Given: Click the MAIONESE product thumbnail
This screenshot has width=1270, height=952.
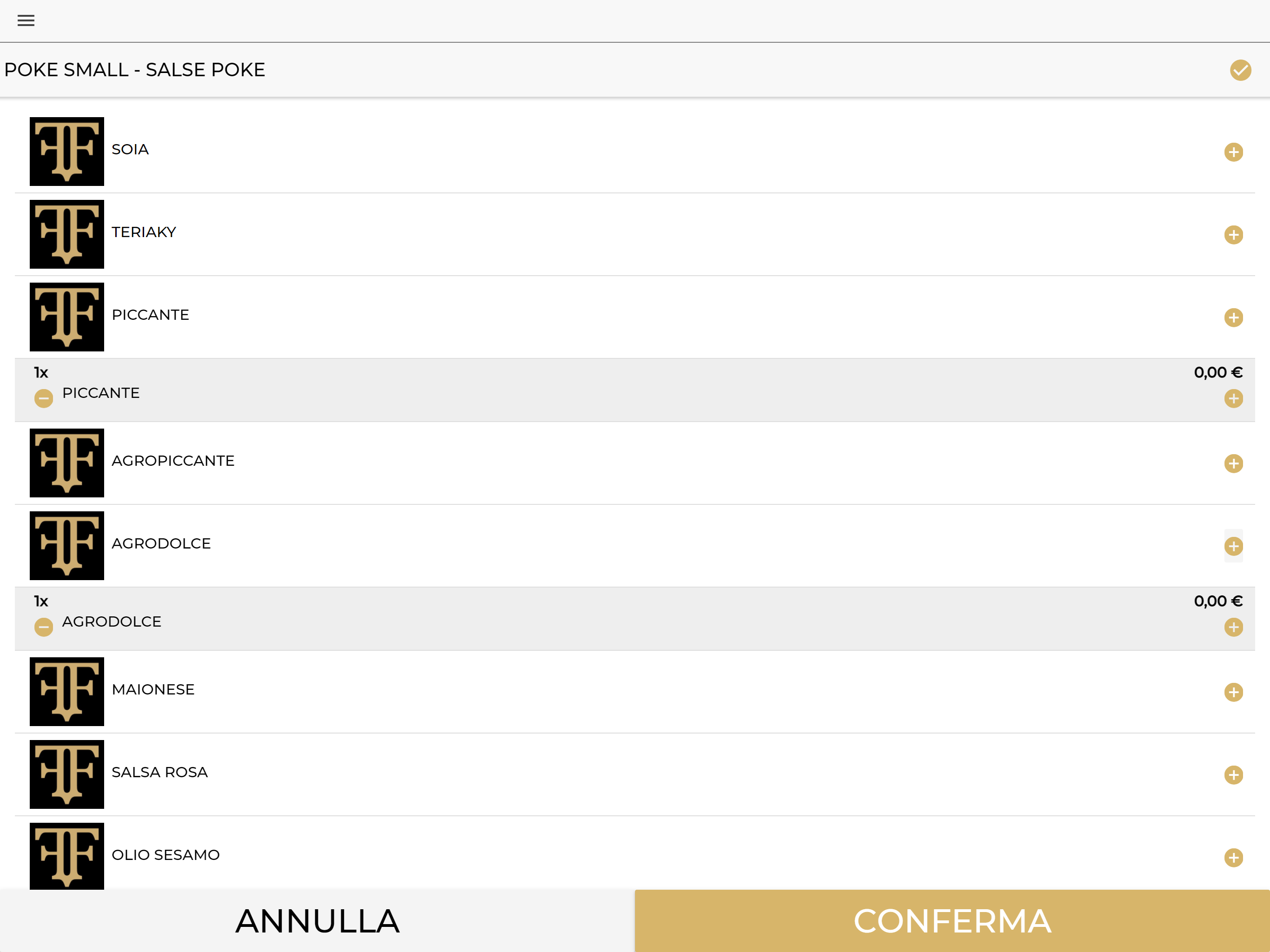Looking at the screenshot, I should click(67, 691).
